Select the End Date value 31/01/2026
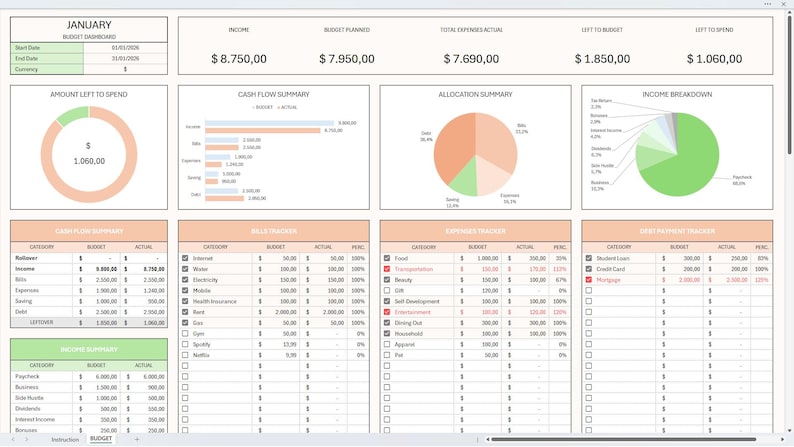Image resolution: width=794 pixels, height=447 pixels. pos(126,58)
